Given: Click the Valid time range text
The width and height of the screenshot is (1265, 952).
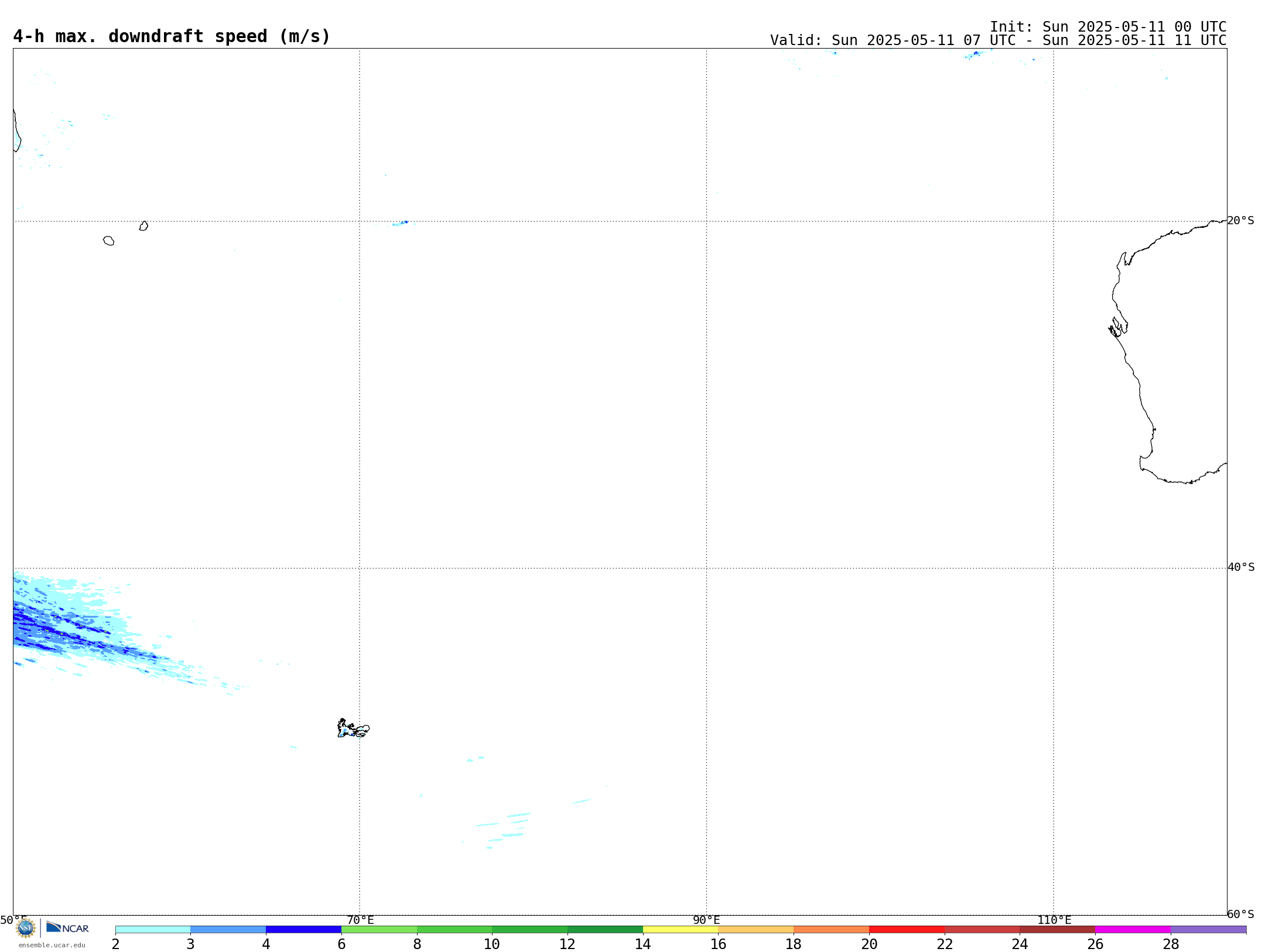Looking at the screenshot, I should point(998,40).
